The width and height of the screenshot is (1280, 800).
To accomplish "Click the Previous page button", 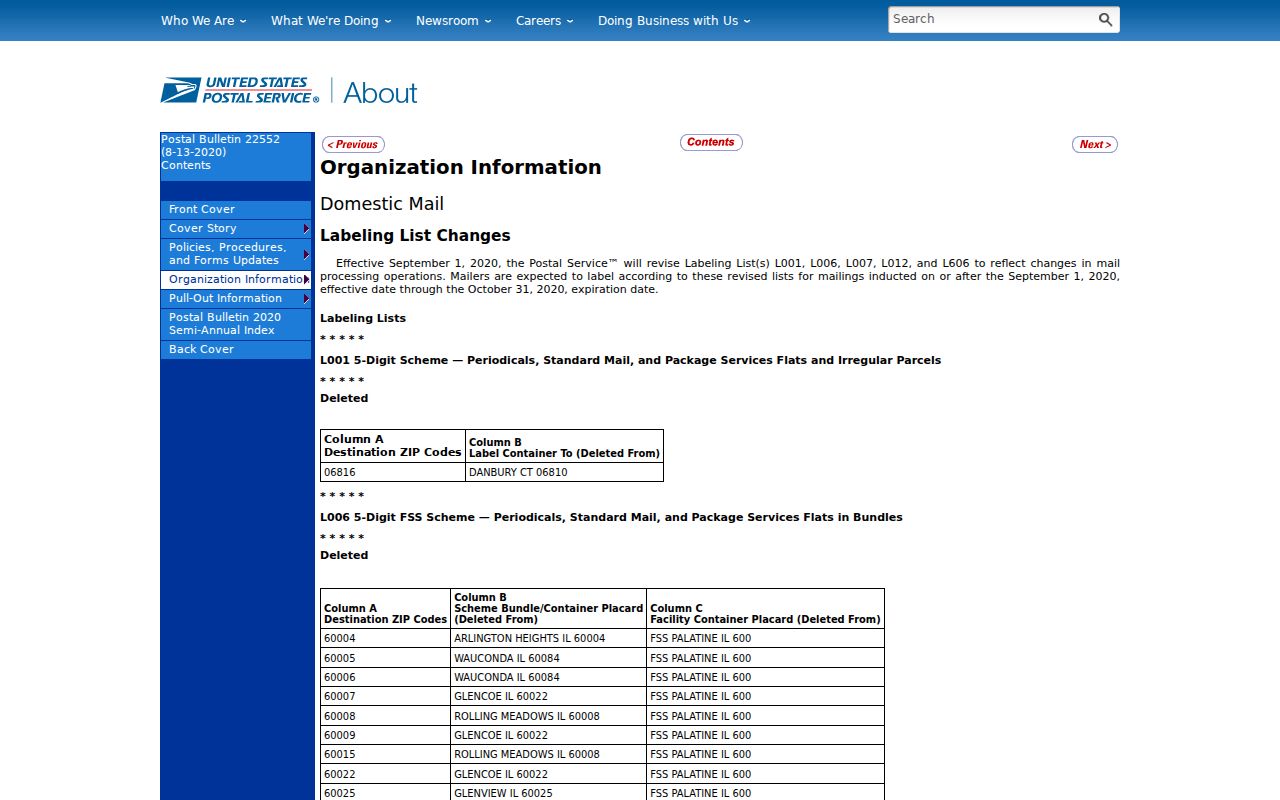I will [x=353, y=144].
